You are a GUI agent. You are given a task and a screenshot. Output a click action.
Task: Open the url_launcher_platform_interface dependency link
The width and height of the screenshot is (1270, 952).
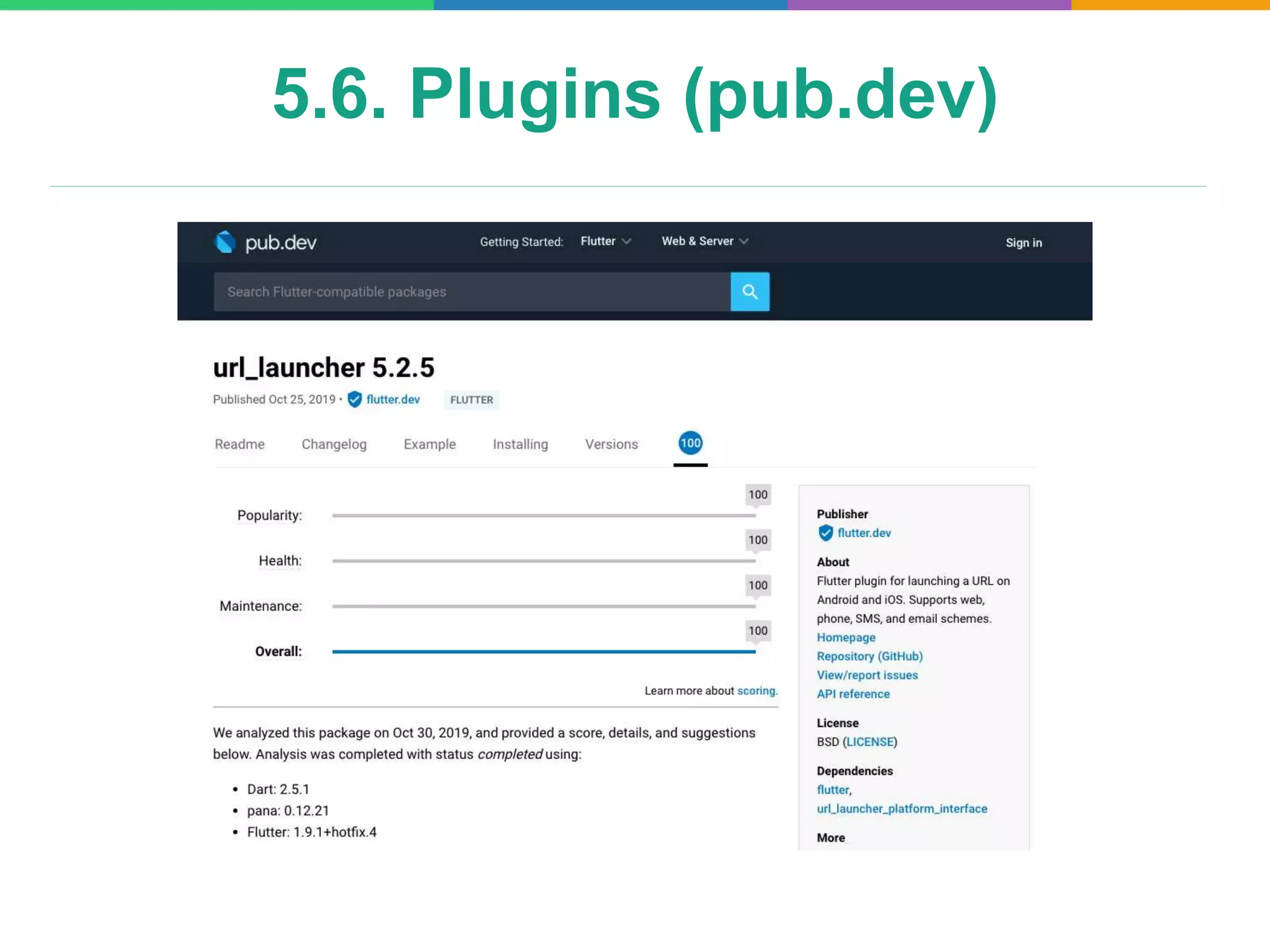(902, 809)
